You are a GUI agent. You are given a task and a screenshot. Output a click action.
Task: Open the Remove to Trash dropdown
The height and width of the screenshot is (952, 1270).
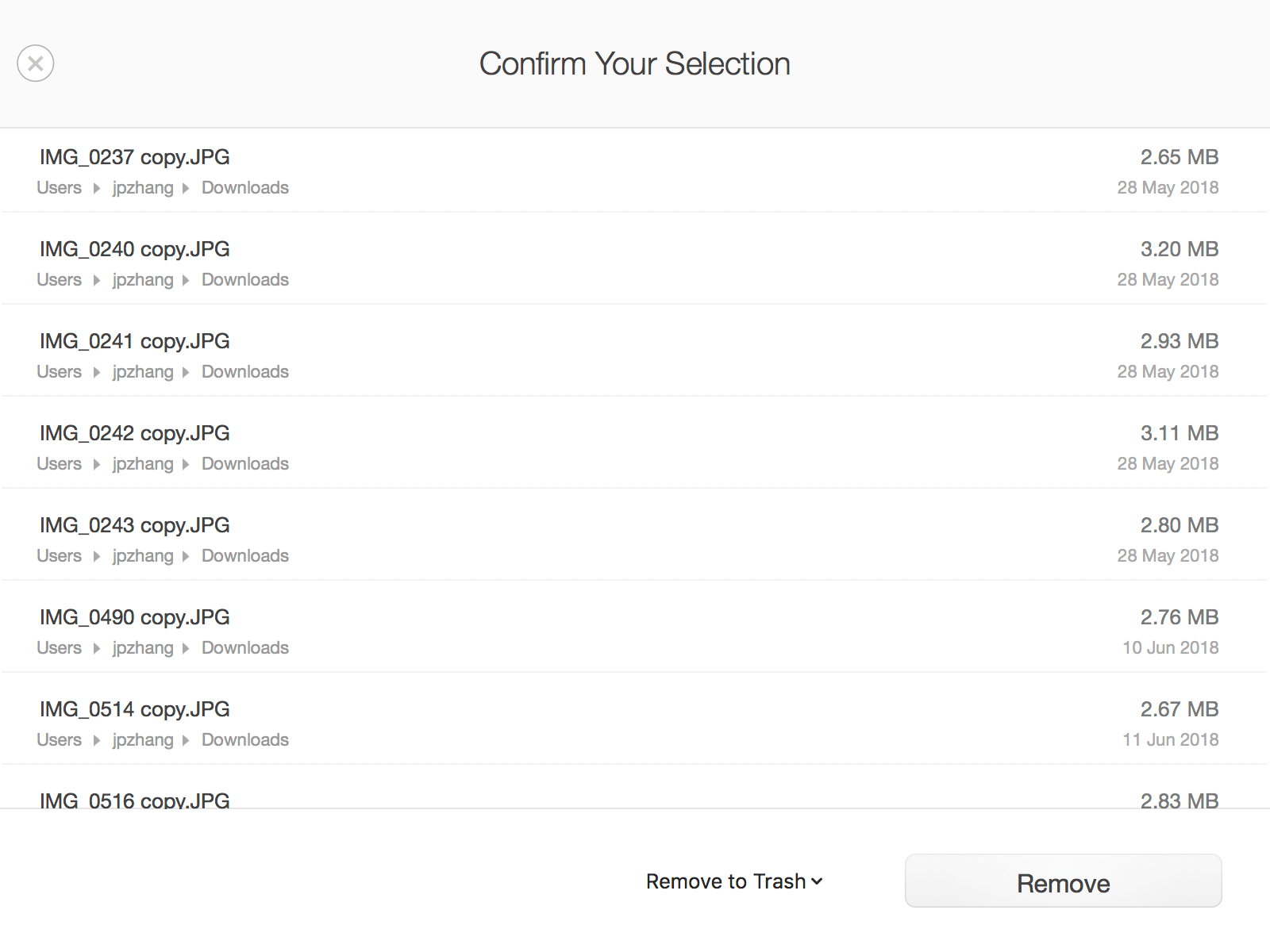[x=734, y=881]
